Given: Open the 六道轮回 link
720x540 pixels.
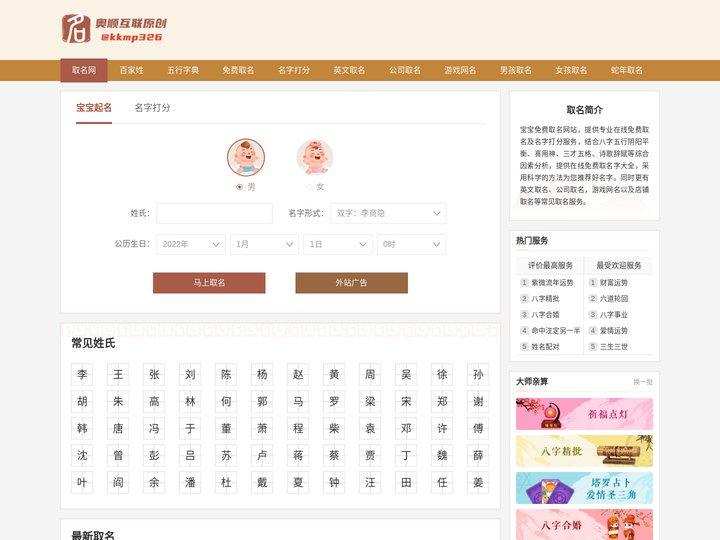Looking at the screenshot, I should point(614,298).
